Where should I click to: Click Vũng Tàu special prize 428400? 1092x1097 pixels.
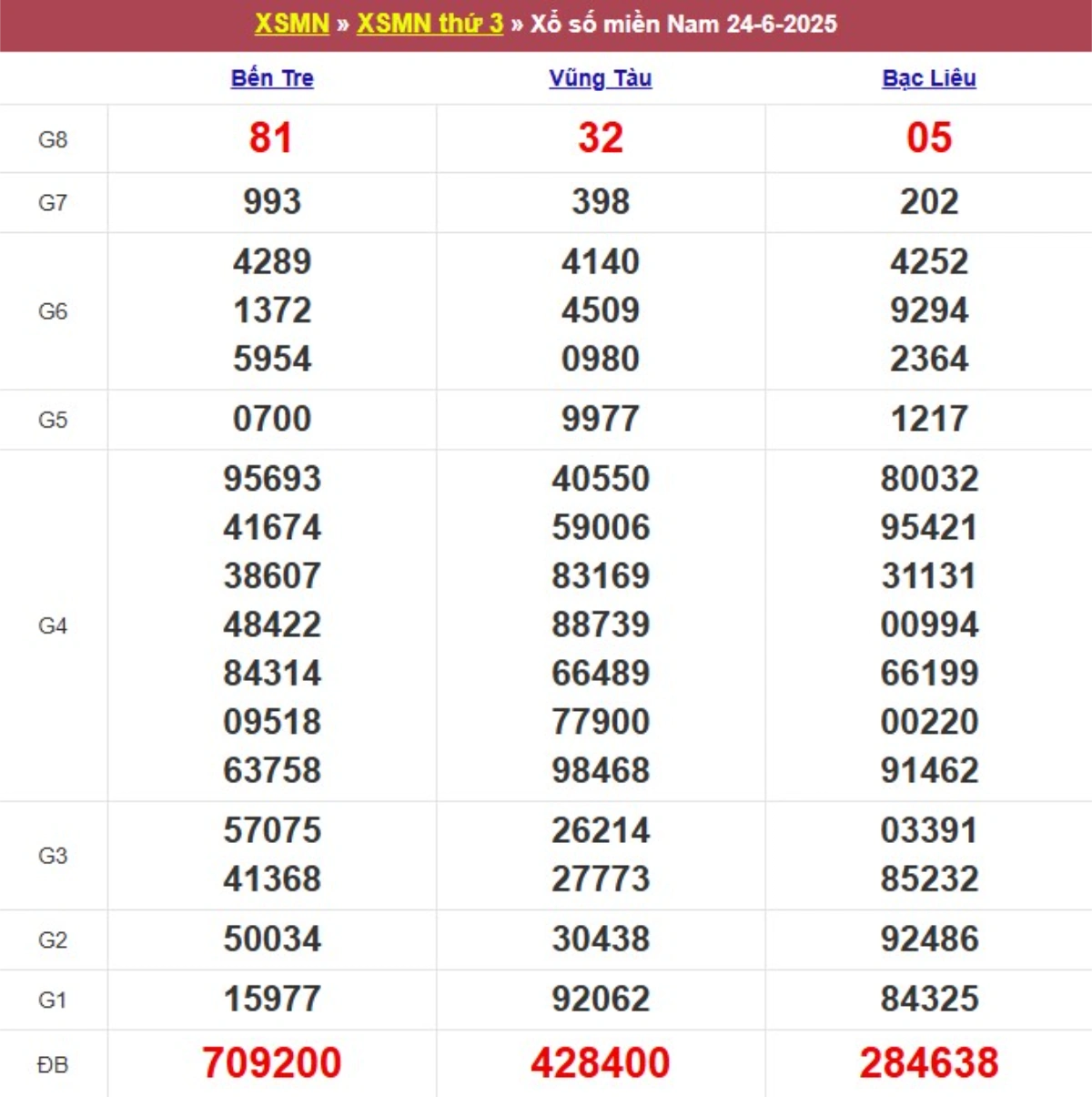click(601, 1063)
